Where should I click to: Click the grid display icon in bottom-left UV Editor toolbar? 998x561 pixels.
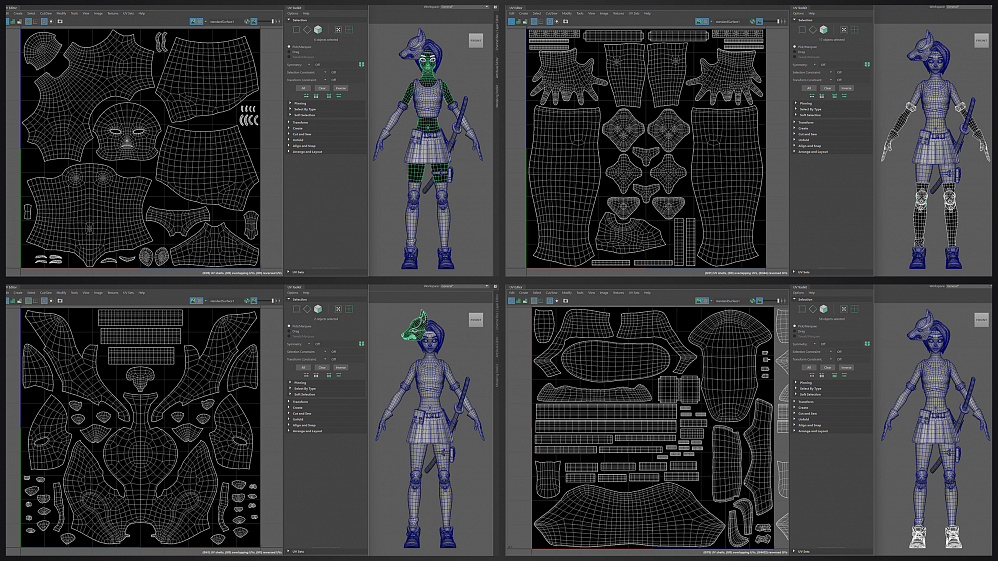pos(45,300)
